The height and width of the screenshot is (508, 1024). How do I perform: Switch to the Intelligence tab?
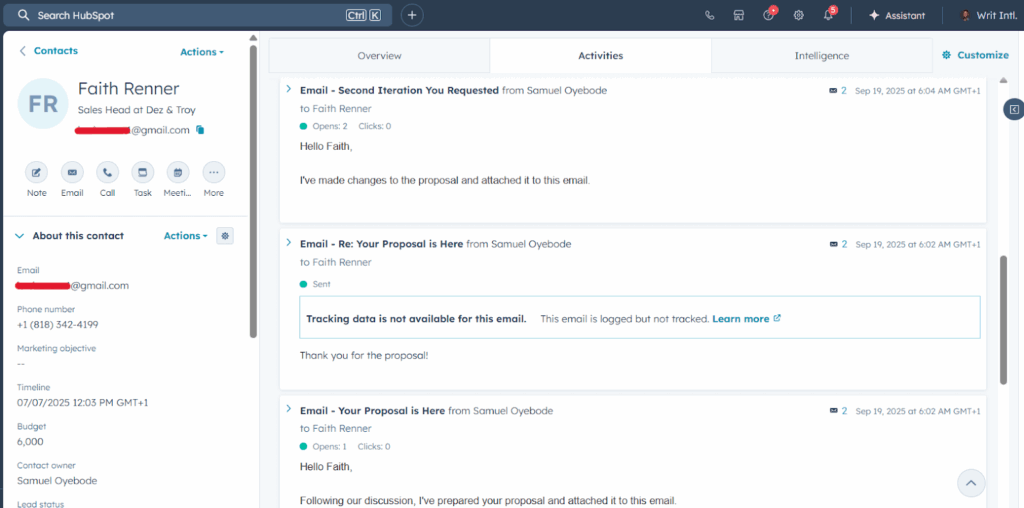pyautogui.click(x=821, y=56)
